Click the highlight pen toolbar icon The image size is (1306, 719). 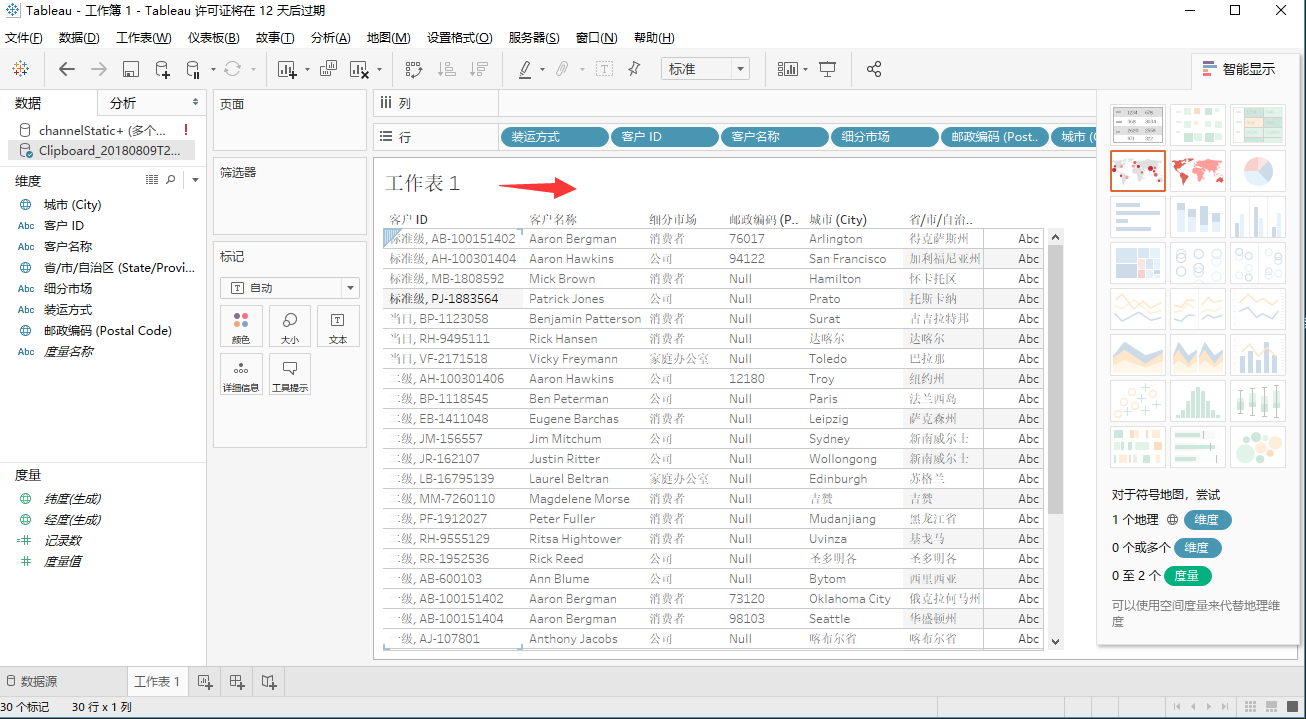[525, 69]
